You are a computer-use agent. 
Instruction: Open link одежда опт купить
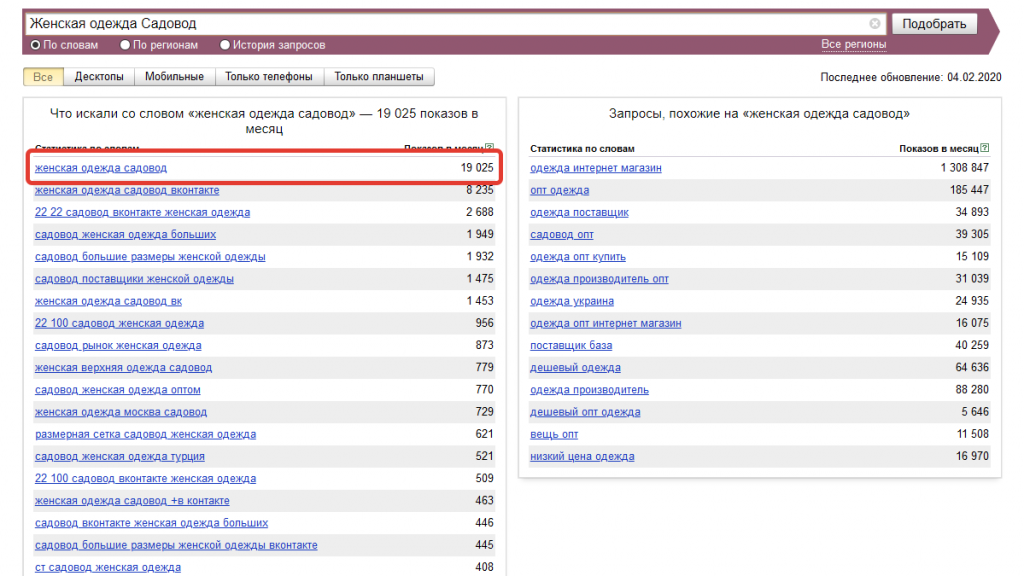point(578,257)
